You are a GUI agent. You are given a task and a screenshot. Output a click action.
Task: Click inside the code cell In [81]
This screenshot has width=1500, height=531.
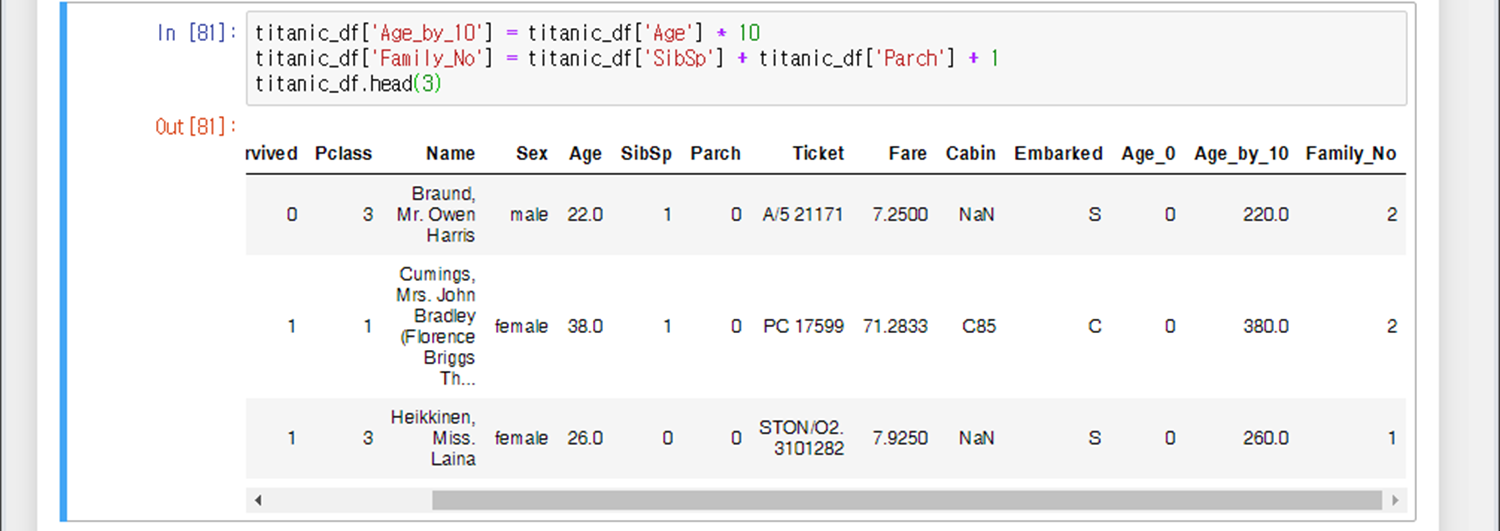826,59
